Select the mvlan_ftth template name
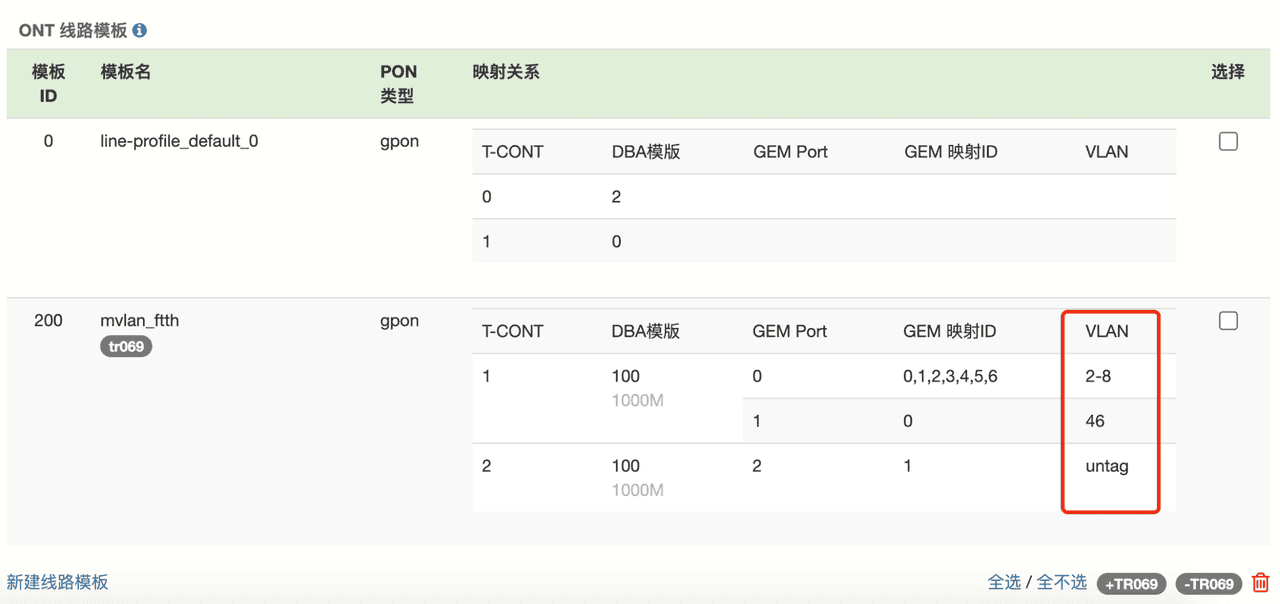Image resolution: width=1280 pixels, height=604 pixels. (140, 321)
